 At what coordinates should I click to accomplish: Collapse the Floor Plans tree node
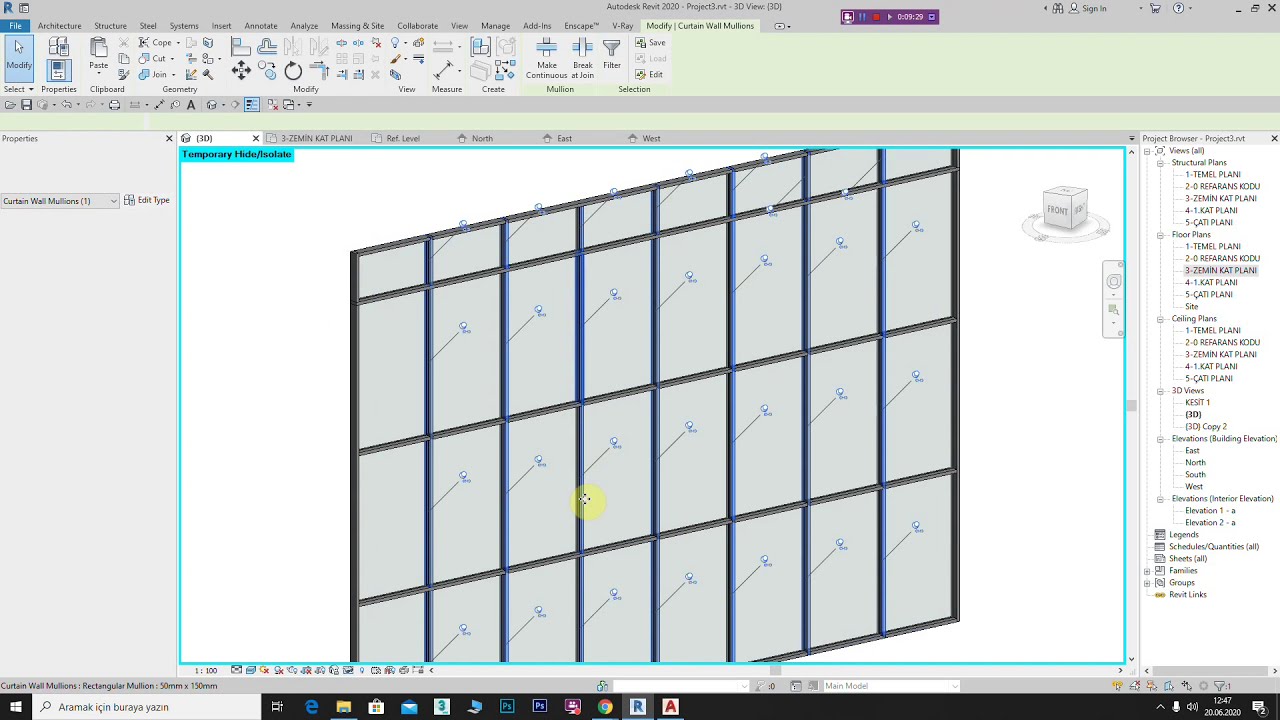click(x=1160, y=235)
